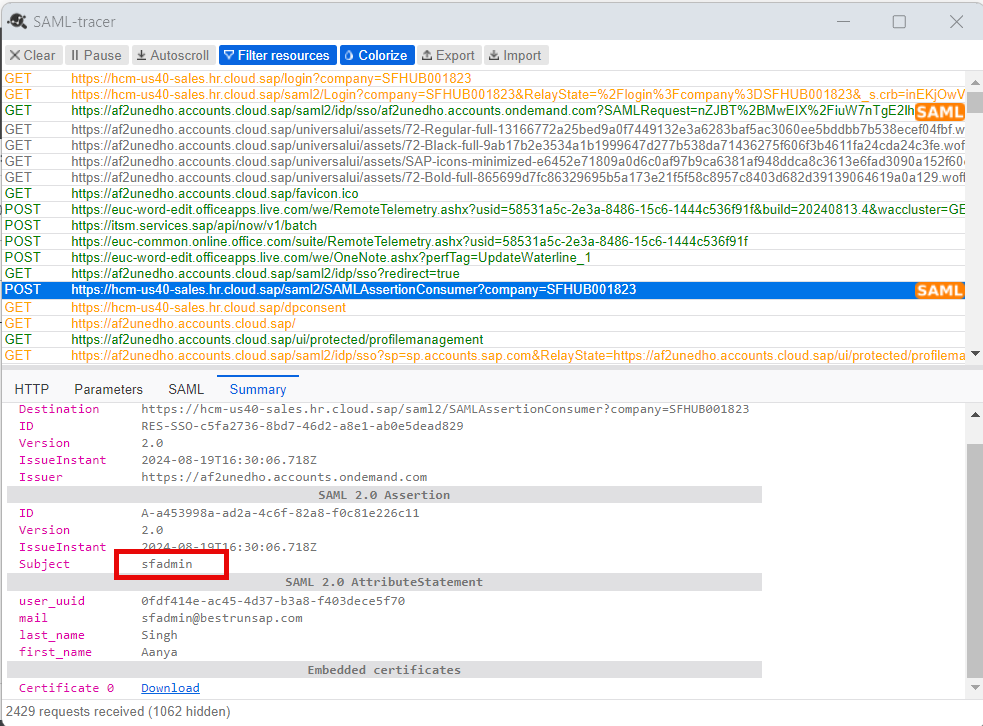Toggle the Colorize option
This screenshot has width=983, height=726.
point(377,55)
